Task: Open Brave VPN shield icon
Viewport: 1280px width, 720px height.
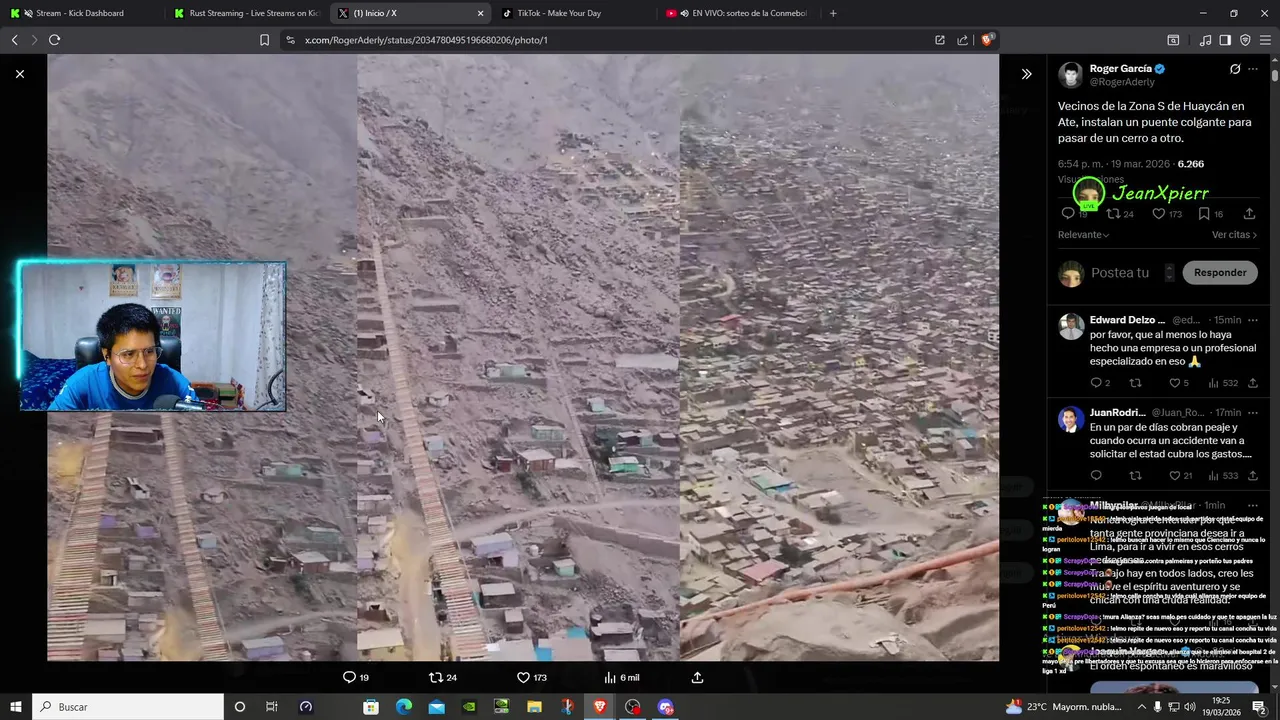Action: tap(1245, 40)
